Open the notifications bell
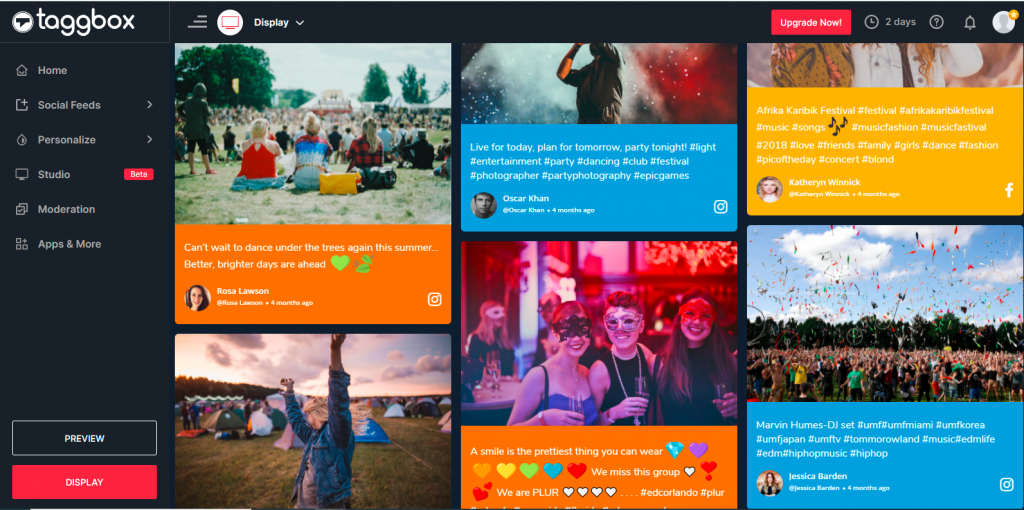This screenshot has height=510, width=1024. pos(969,22)
